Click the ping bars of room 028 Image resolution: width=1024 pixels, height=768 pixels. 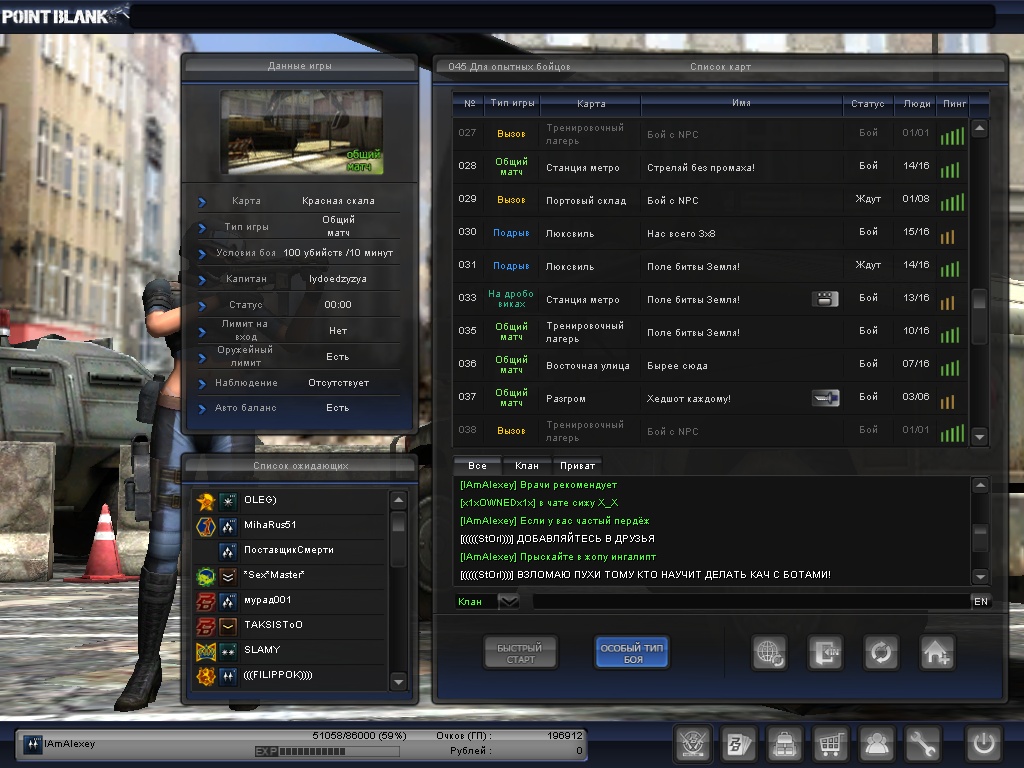click(950, 170)
